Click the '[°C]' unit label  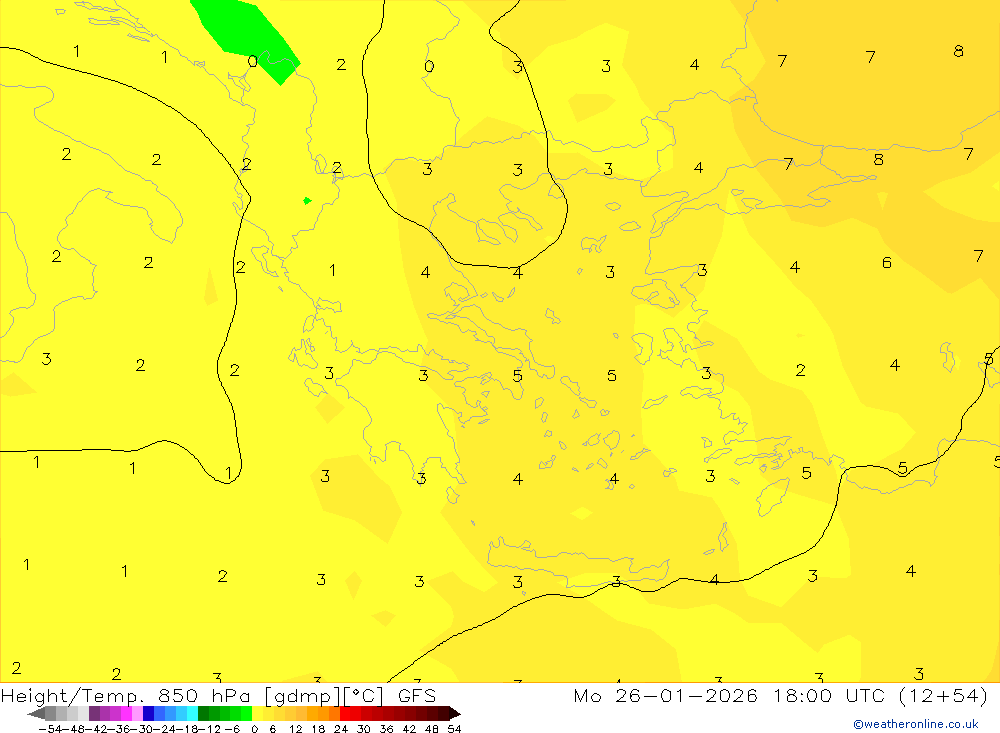click(364, 695)
